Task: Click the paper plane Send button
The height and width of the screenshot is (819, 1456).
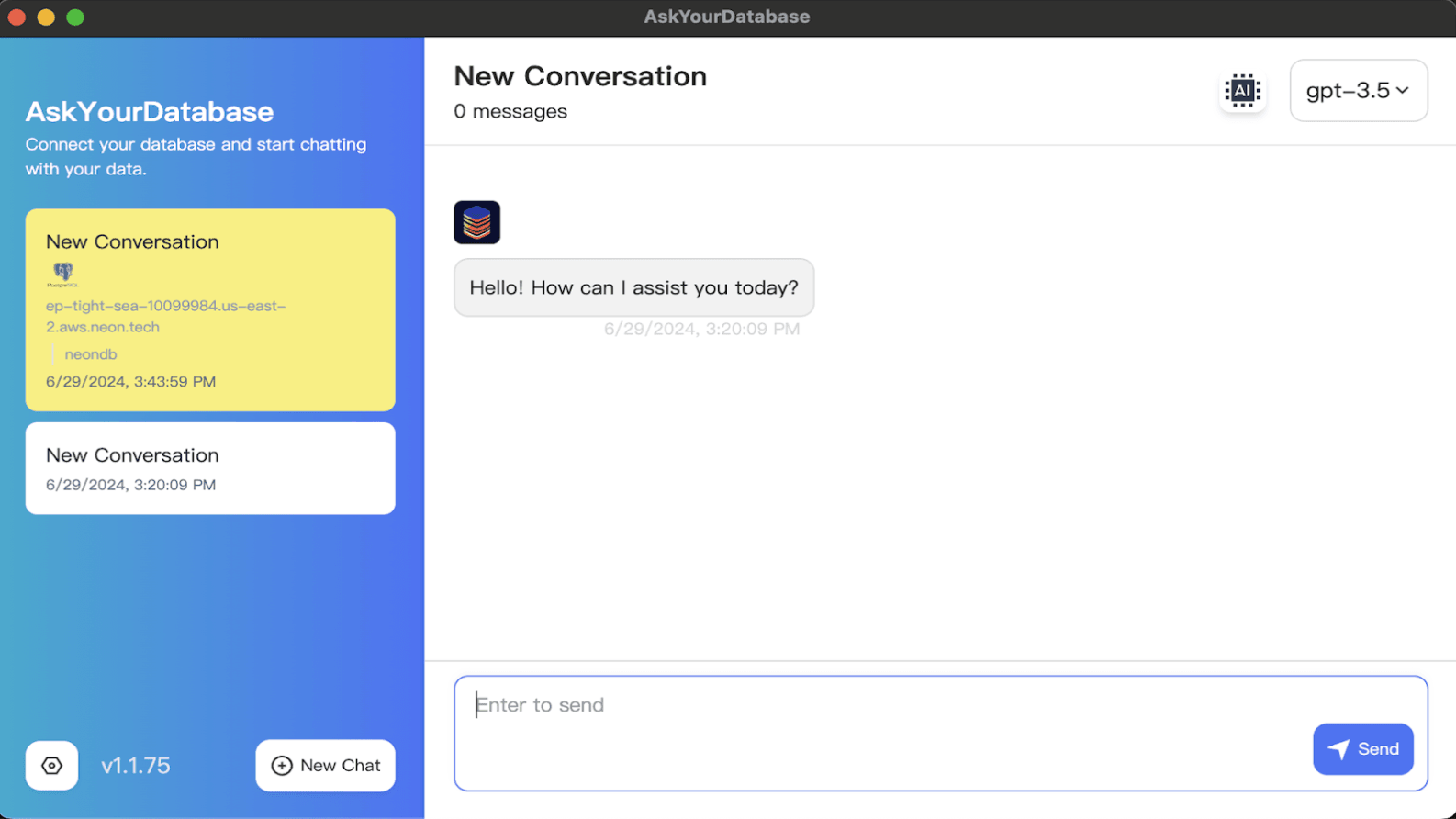Action: click(1362, 749)
